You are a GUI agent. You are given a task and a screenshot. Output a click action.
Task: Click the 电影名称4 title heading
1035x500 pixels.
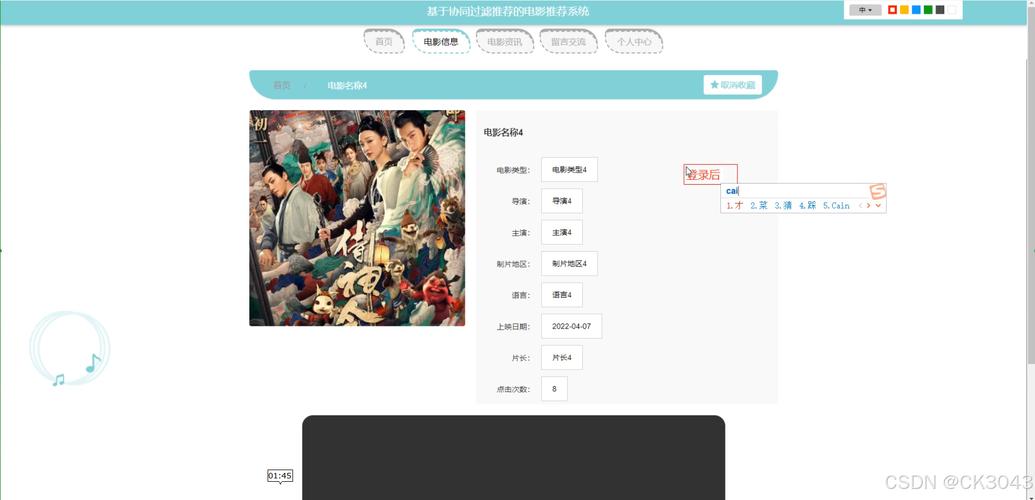point(503,133)
